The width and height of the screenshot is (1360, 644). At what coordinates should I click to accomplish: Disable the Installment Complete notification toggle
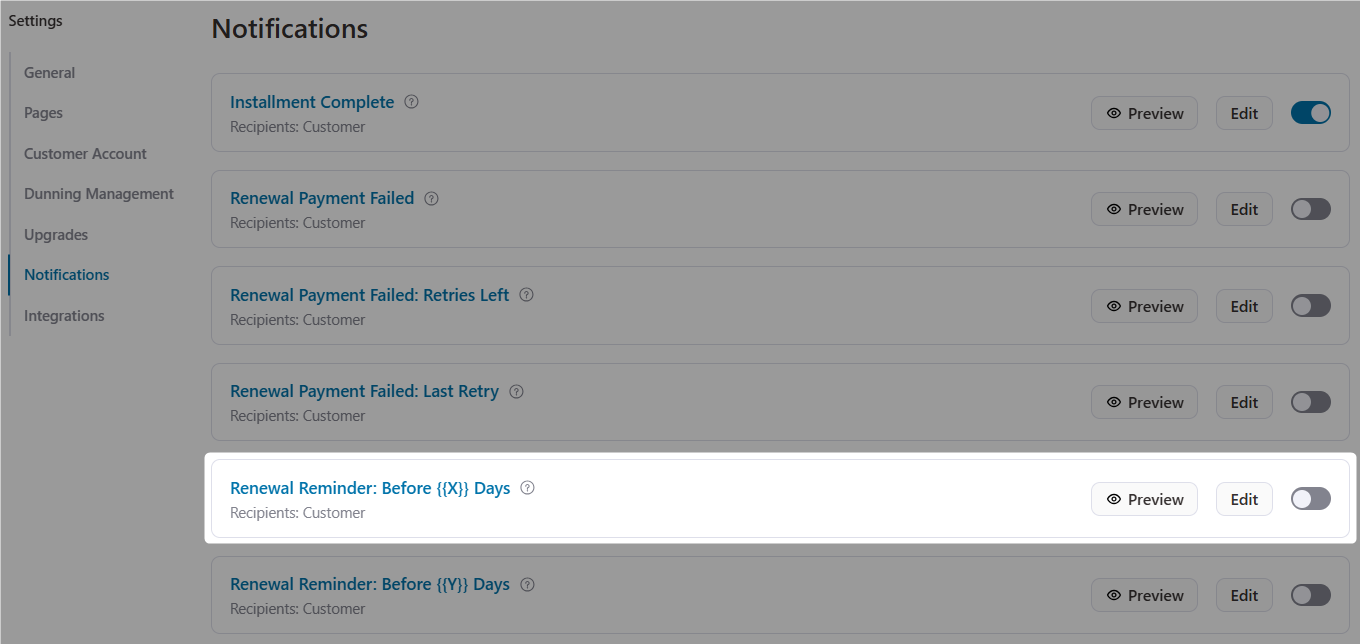(1310, 113)
